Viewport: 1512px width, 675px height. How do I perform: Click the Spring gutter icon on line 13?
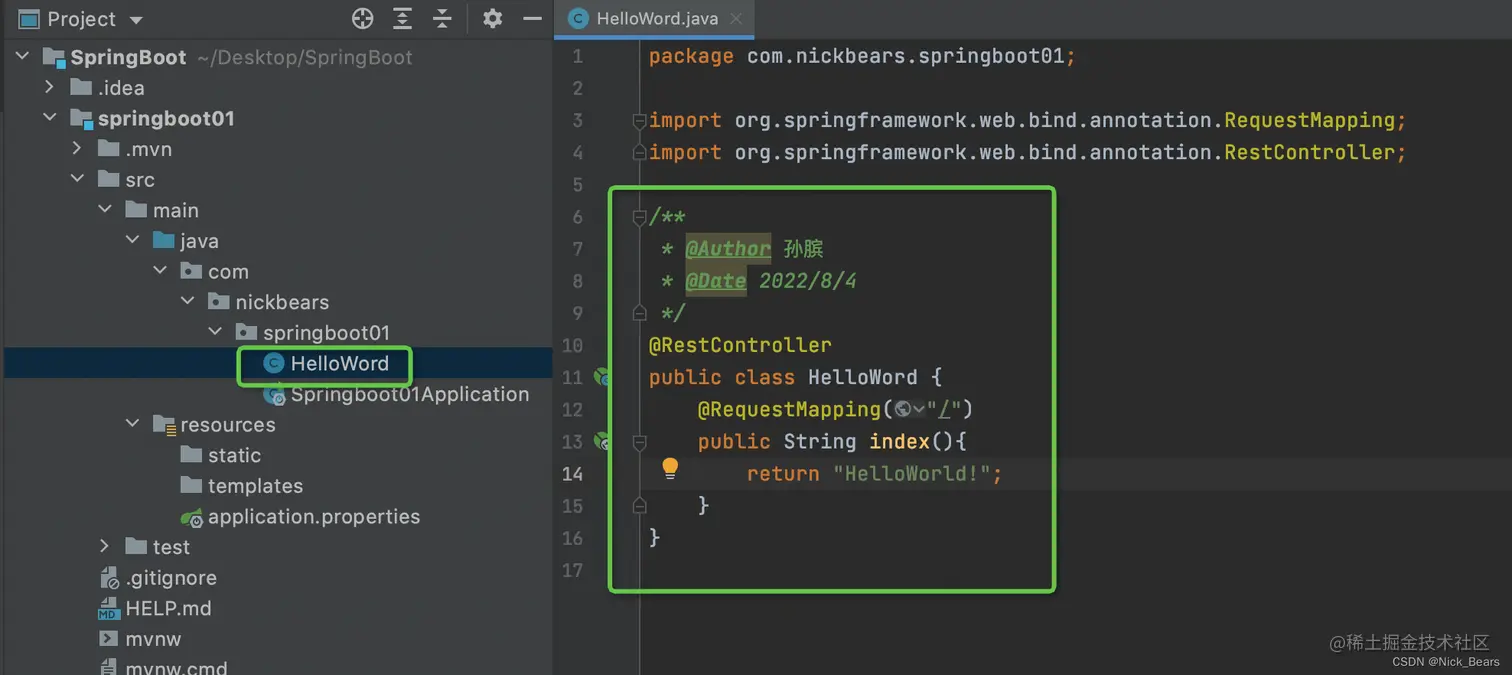(602, 441)
